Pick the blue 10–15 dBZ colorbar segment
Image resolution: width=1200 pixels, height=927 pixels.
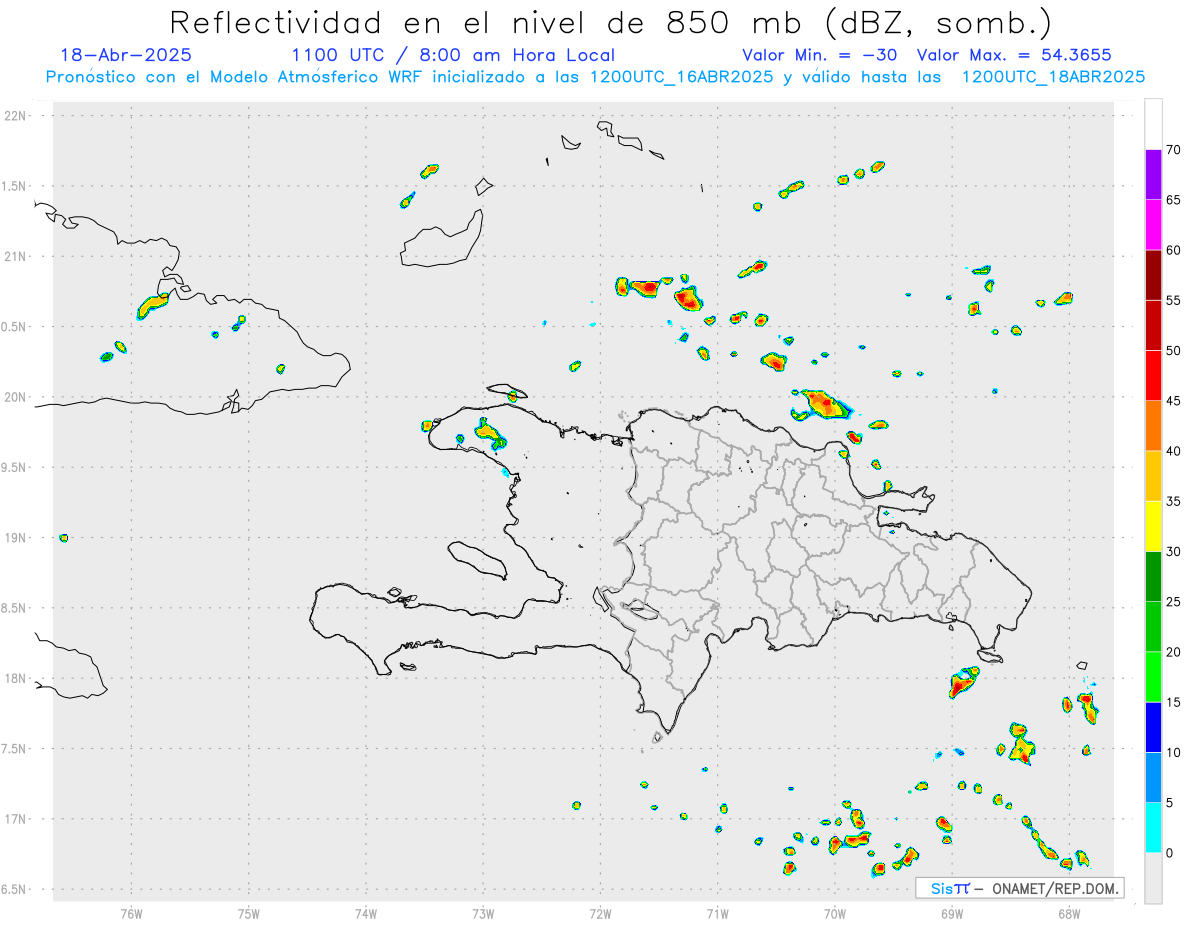pos(1153,727)
